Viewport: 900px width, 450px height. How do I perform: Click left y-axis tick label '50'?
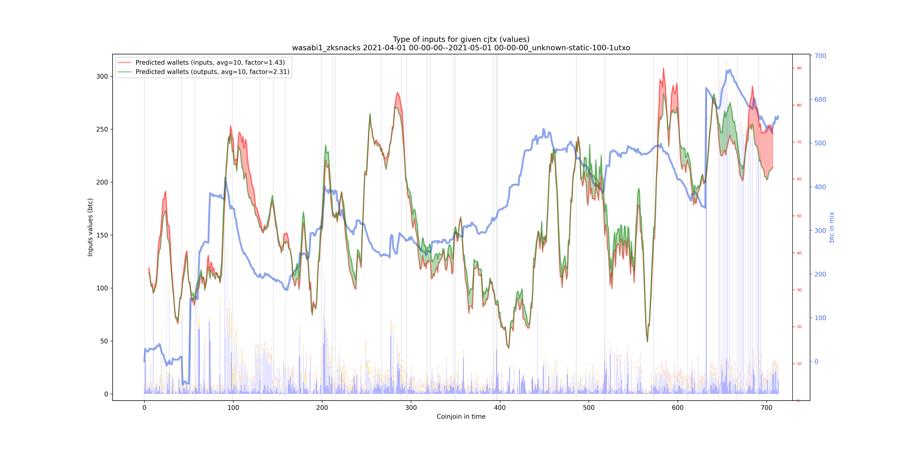point(103,341)
